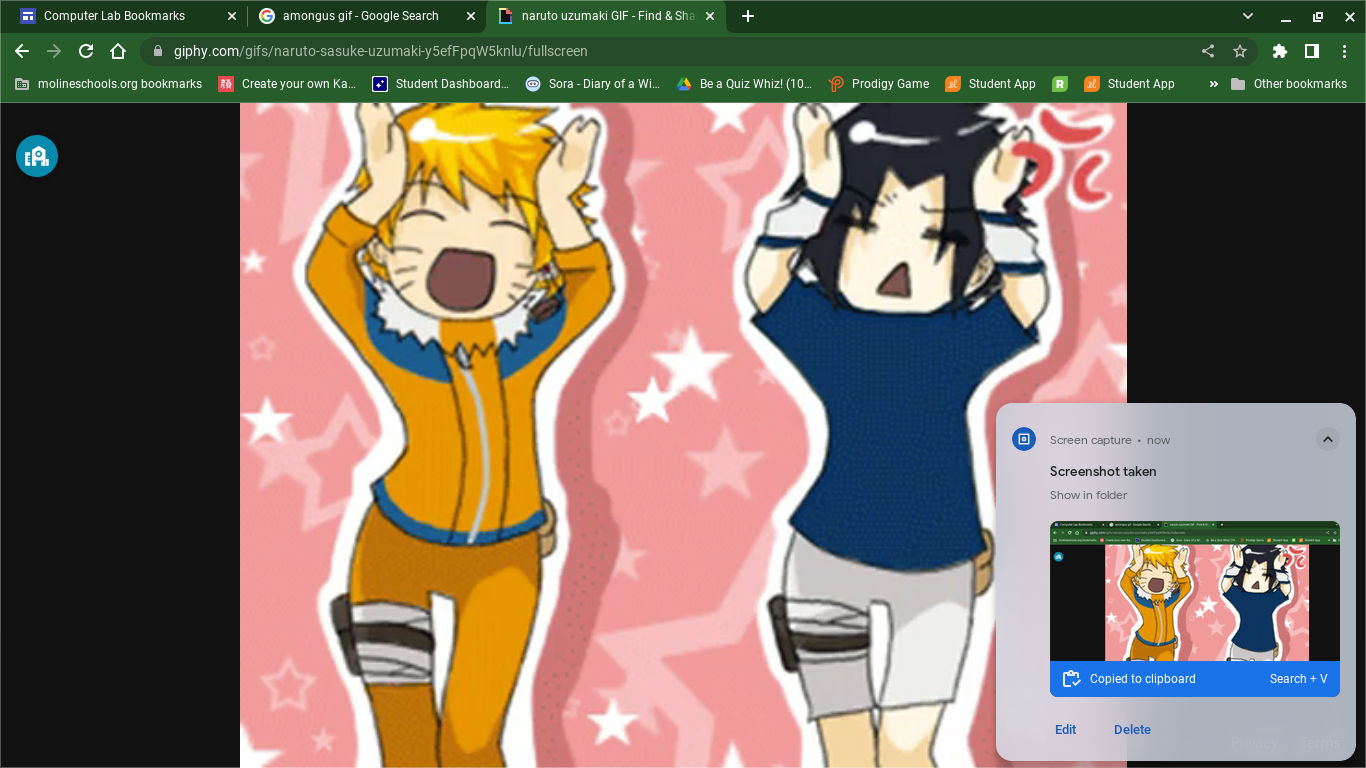Expand the hidden bookmarks overflow chevron
The height and width of the screenshot is (768, 1366).
(1213, 84)
